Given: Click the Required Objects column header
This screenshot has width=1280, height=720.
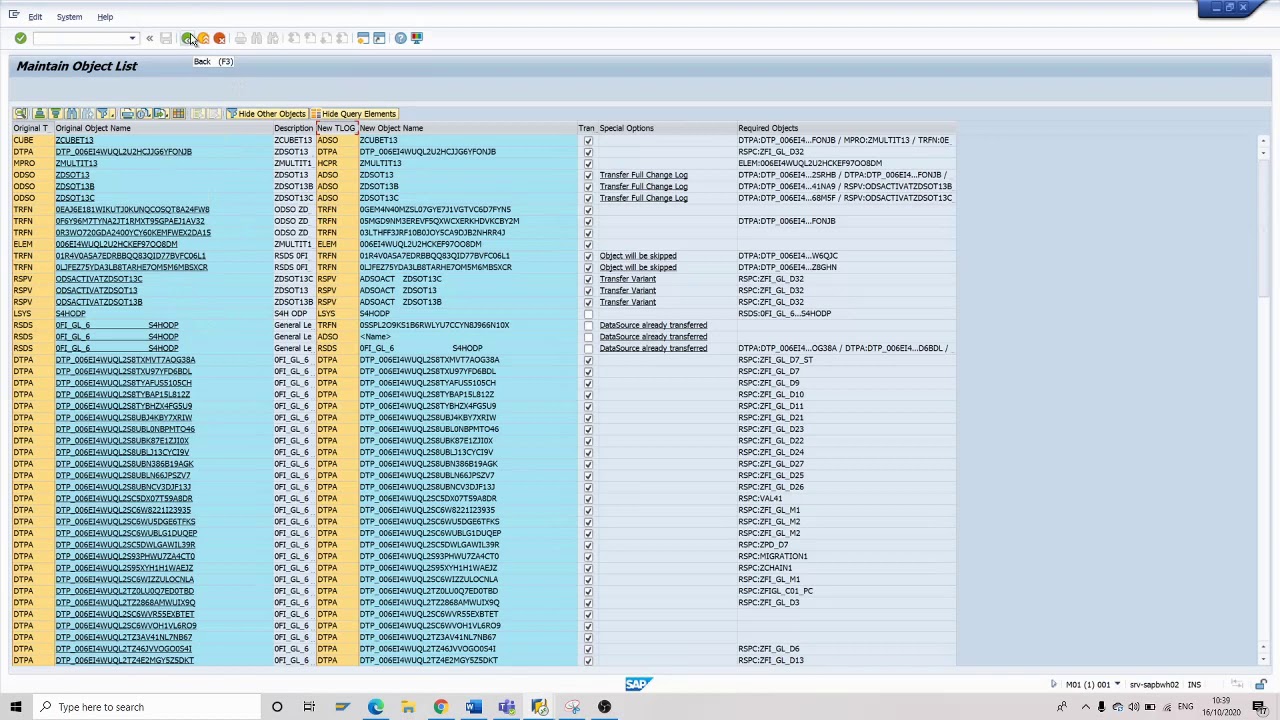Looking at the screenshot, I should [x=846, y=128].
